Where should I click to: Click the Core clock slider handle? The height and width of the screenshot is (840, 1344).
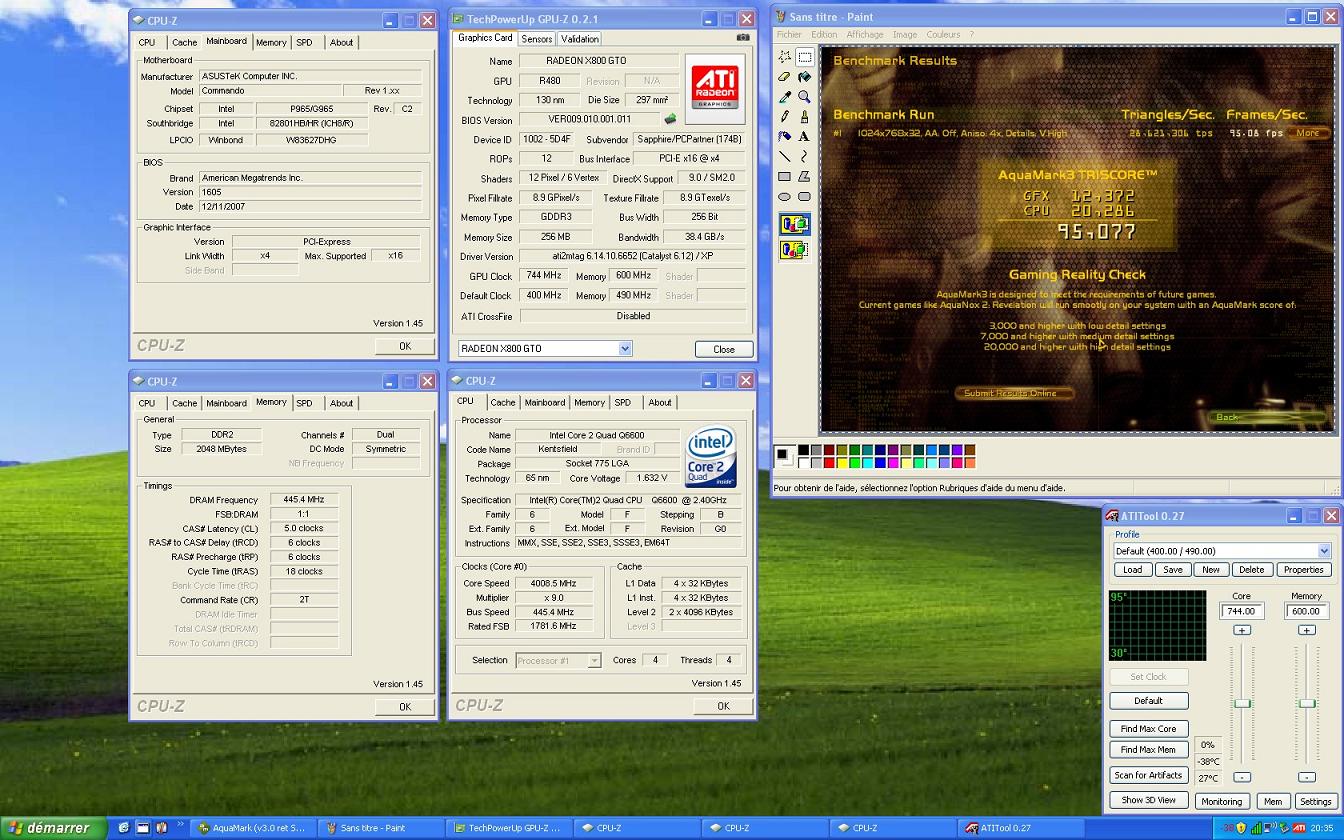1242,703
